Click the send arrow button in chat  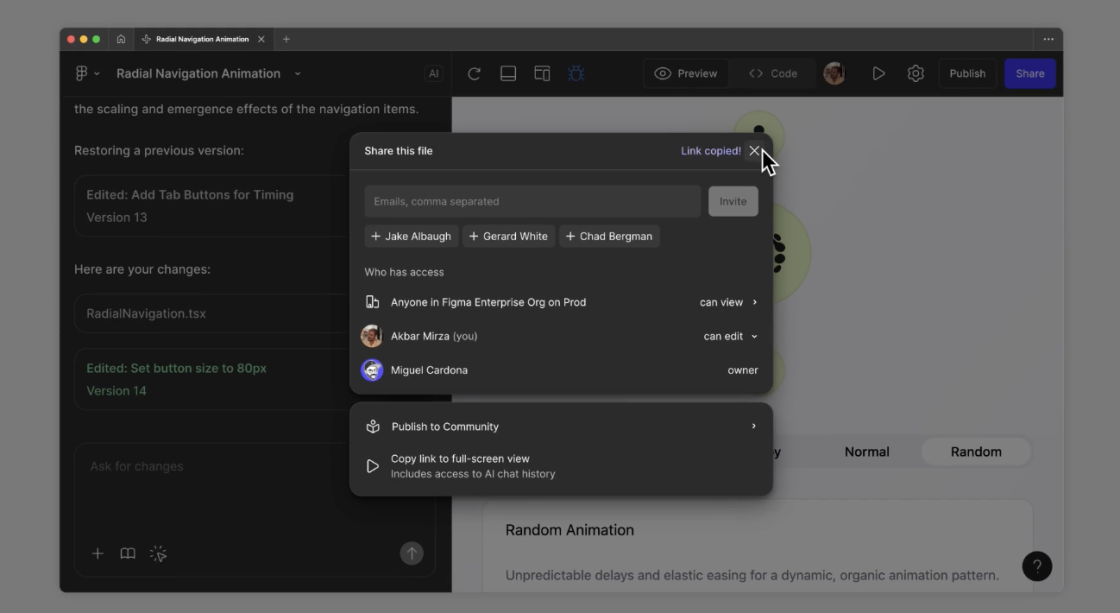click(411, 553)
